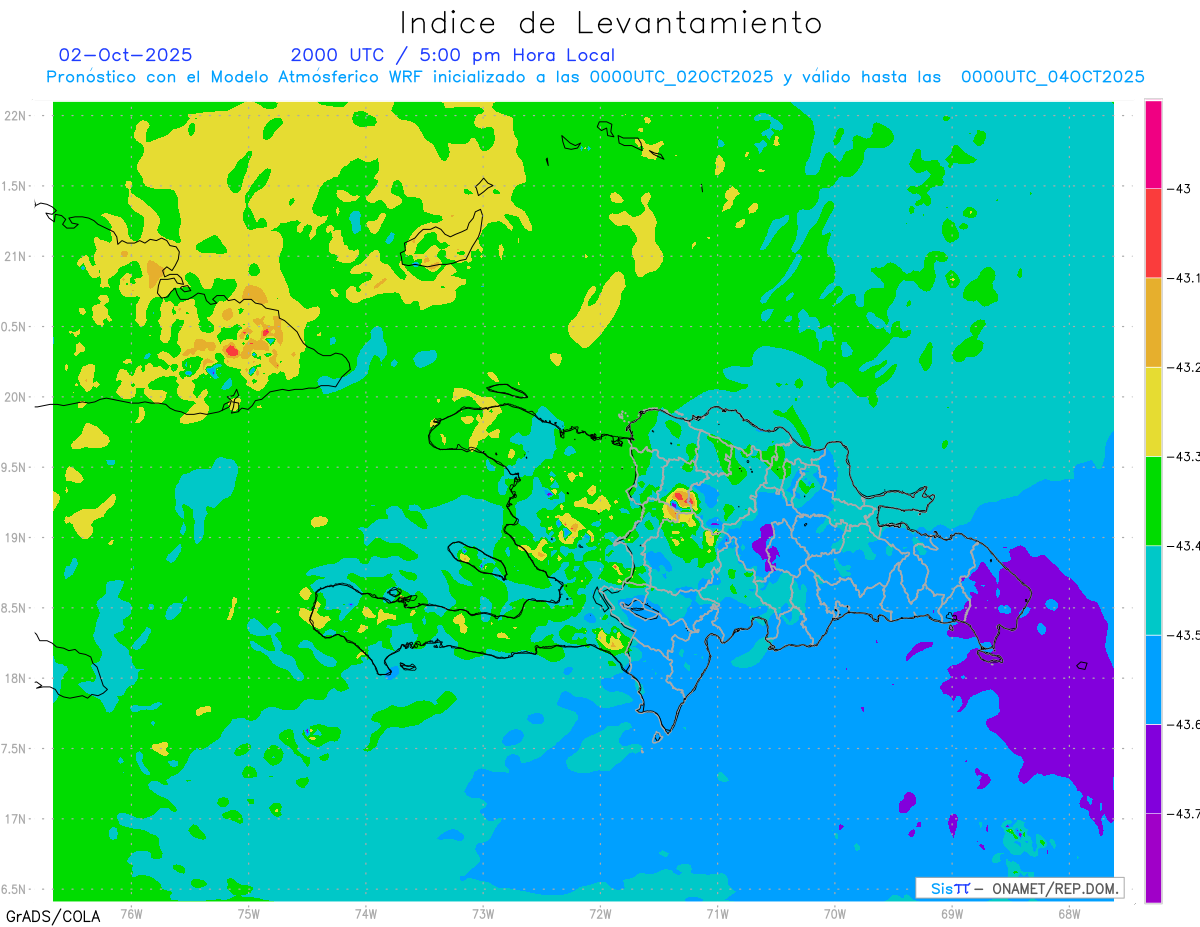Pick the orange segment in the color scale
This screenshot has width=1200, height=927.
point(1153,322)
